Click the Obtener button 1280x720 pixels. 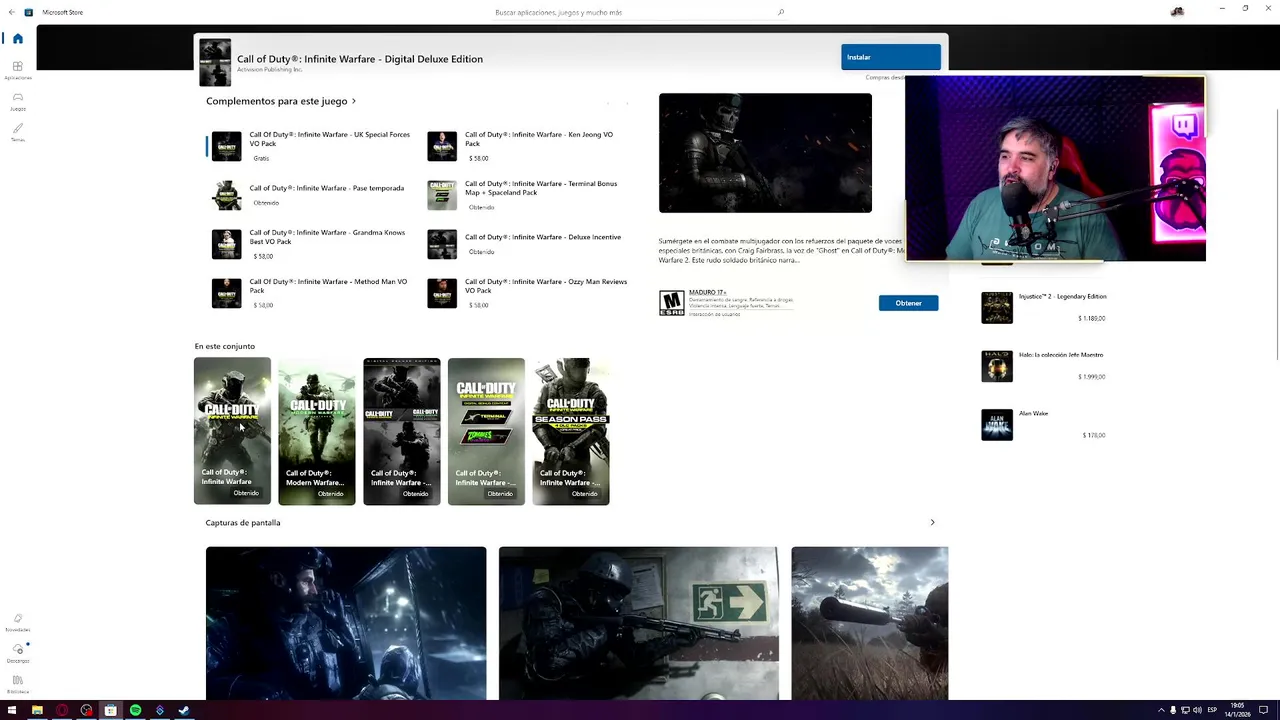tap(908, 303)
